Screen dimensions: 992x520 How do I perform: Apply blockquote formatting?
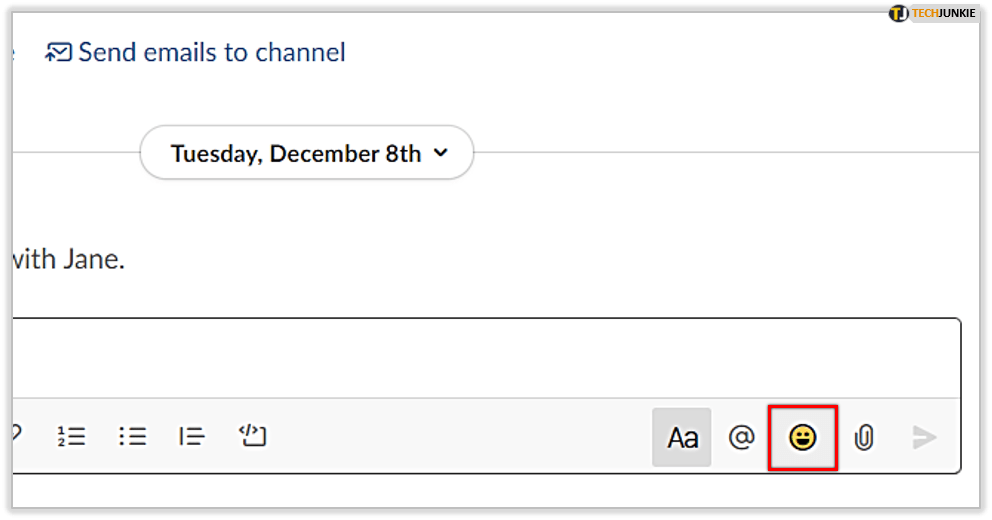click(x=192, y=436)
